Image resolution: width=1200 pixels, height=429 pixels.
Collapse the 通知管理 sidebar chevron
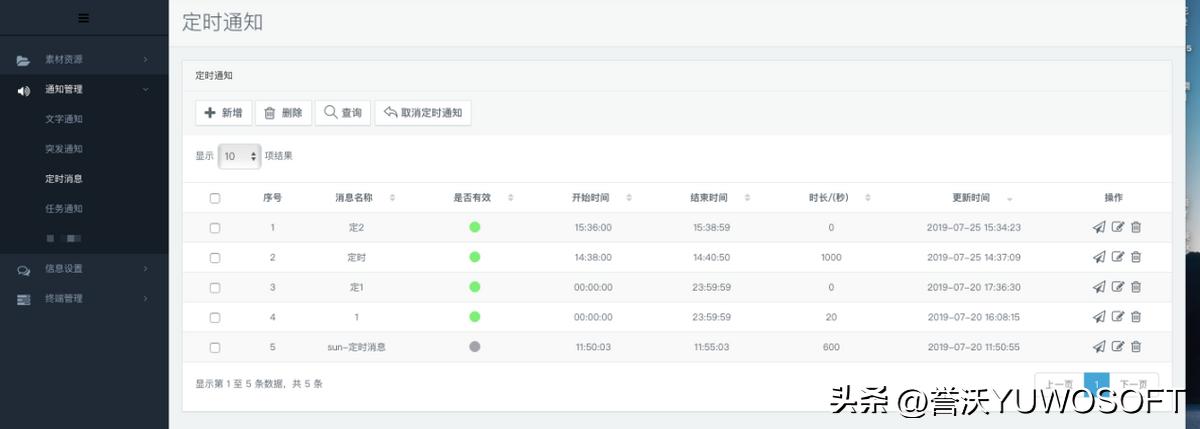click(145, 89)
